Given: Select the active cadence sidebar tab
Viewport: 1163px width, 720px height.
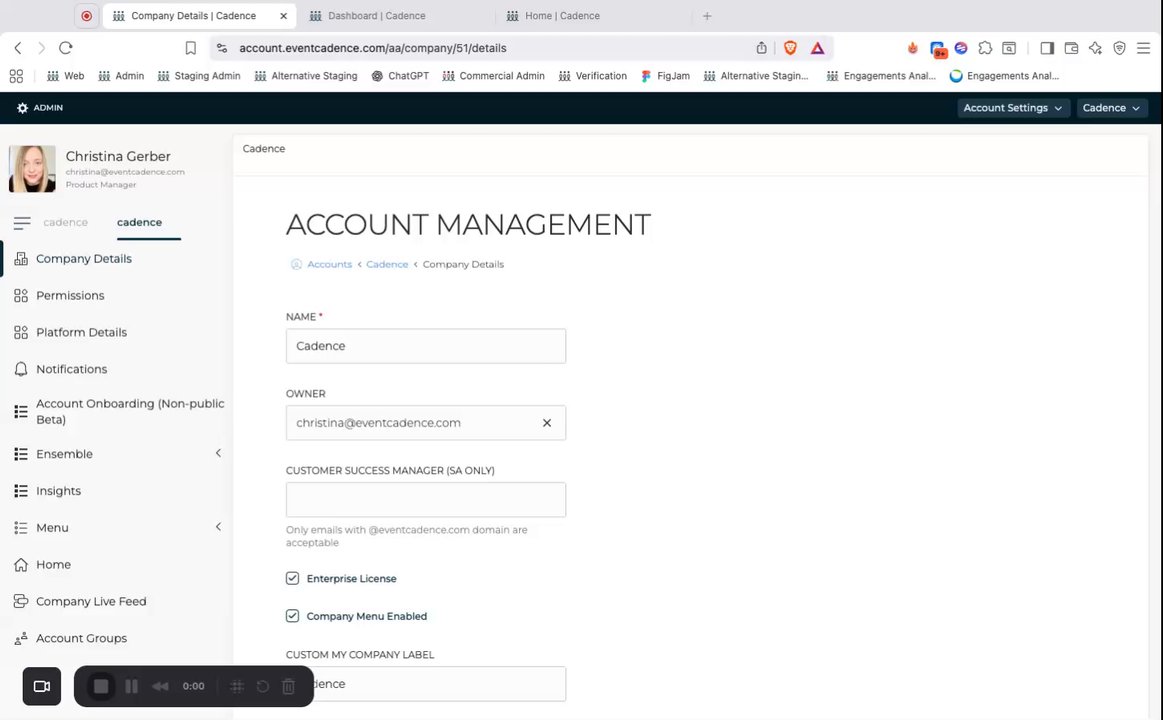Looking at the screenshot, I should tap(139, 222).
